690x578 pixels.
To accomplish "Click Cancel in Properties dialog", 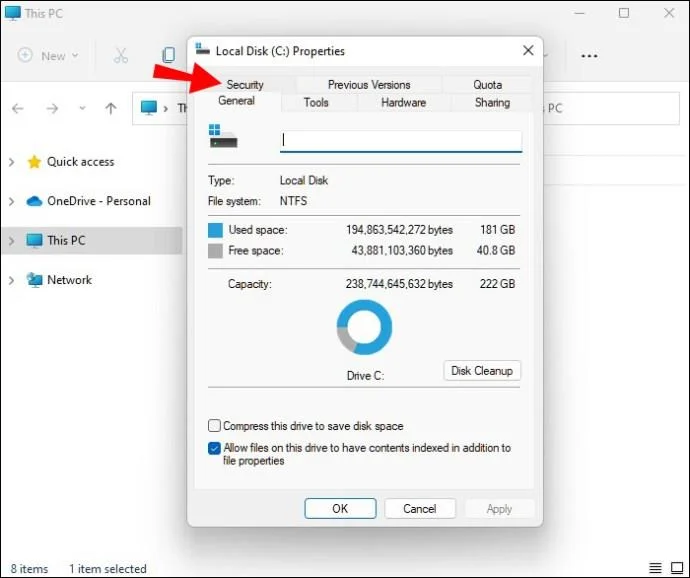I will 420,508.
